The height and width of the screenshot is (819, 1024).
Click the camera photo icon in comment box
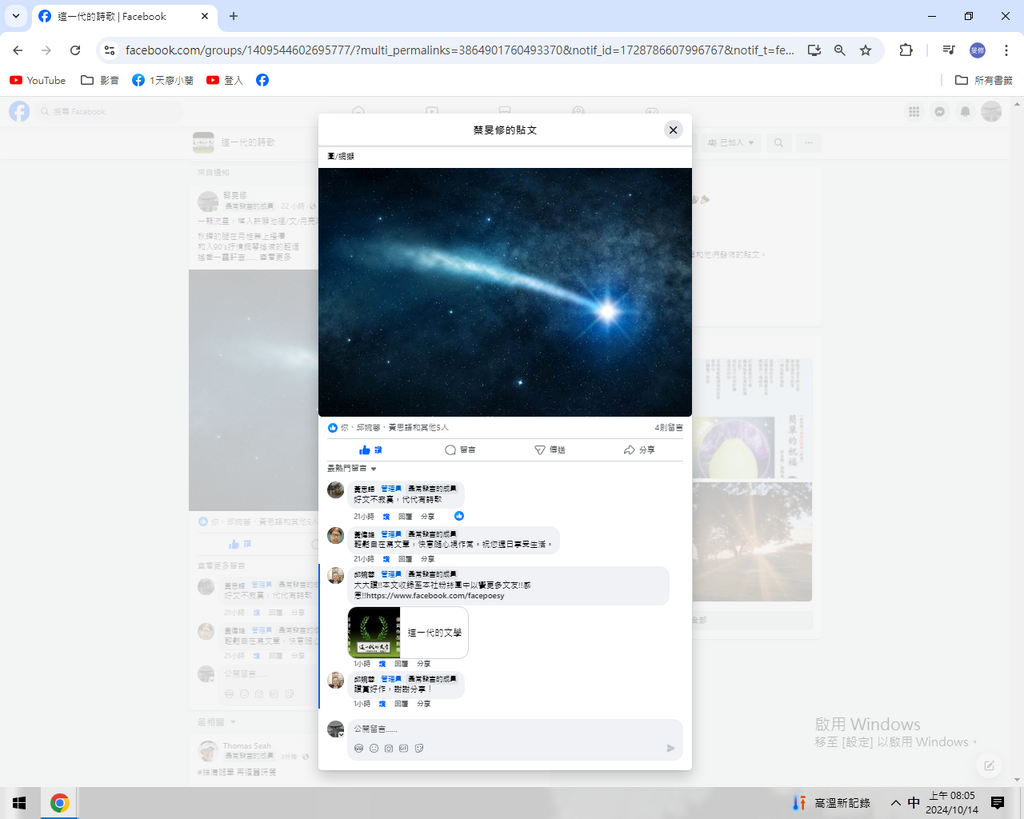coord(389,748)
